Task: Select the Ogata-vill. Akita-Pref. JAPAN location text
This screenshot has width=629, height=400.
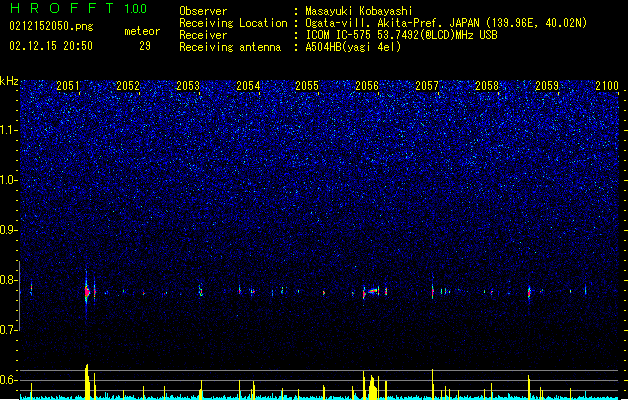Action: 446,23
